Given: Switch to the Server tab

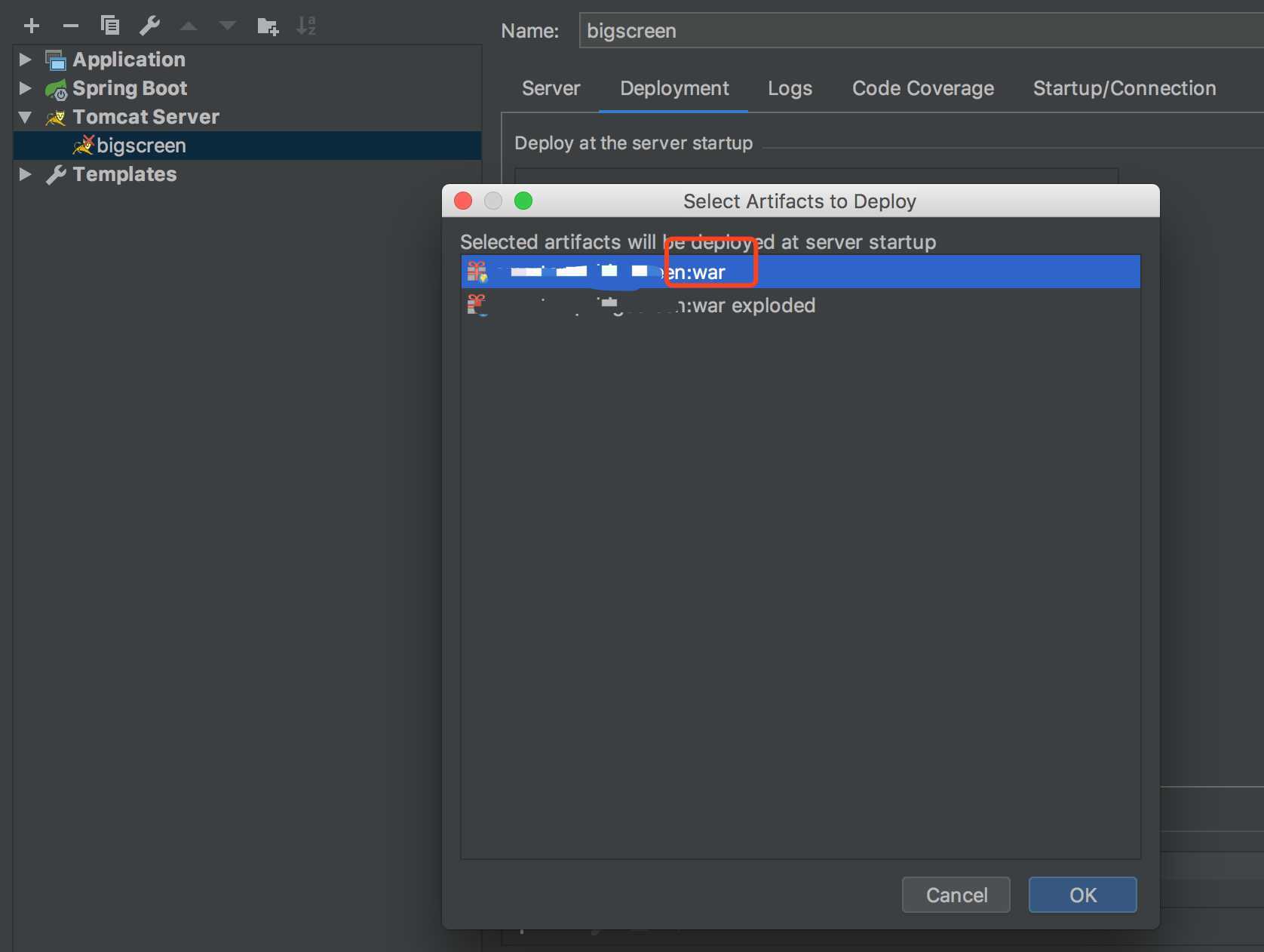Looking at the screenshot, I should [551, 88].
